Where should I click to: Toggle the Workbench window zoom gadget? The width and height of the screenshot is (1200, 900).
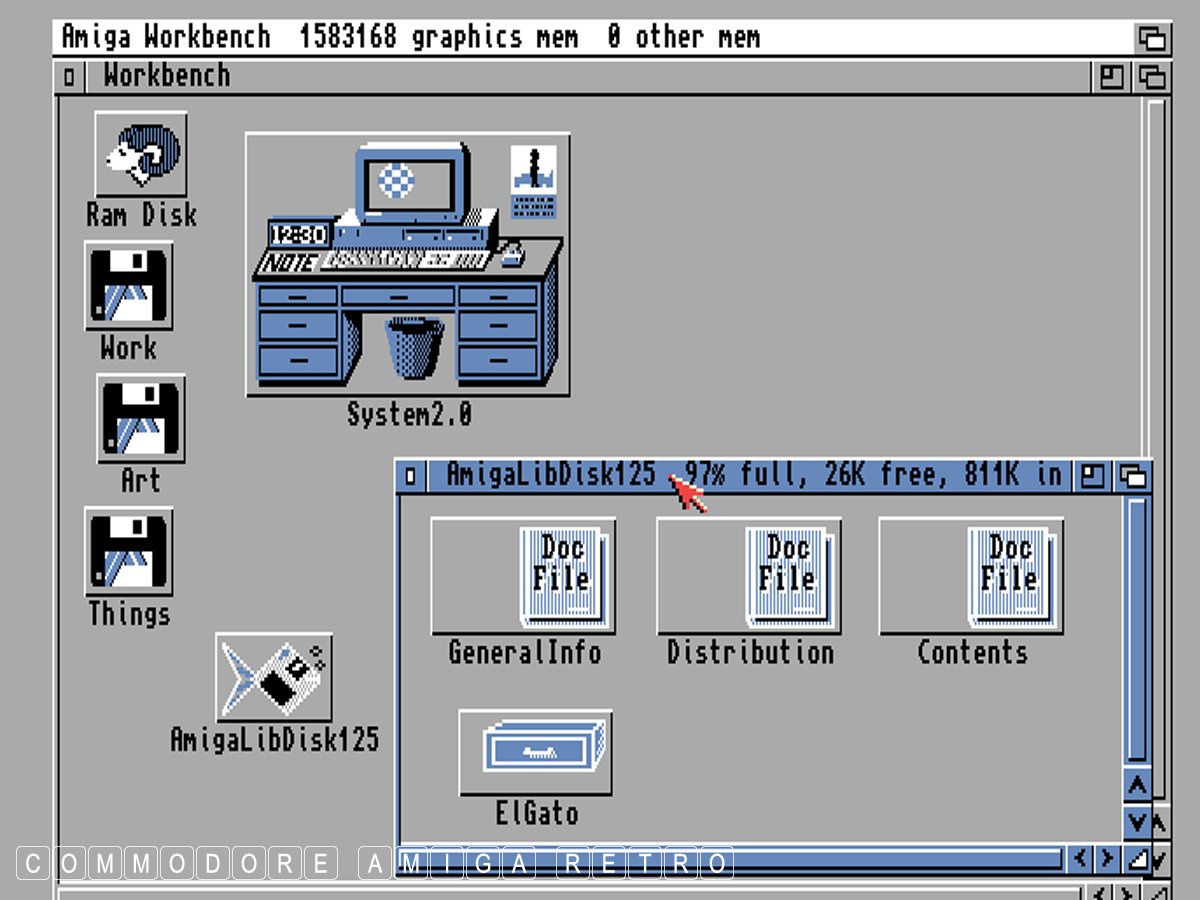1111,77
